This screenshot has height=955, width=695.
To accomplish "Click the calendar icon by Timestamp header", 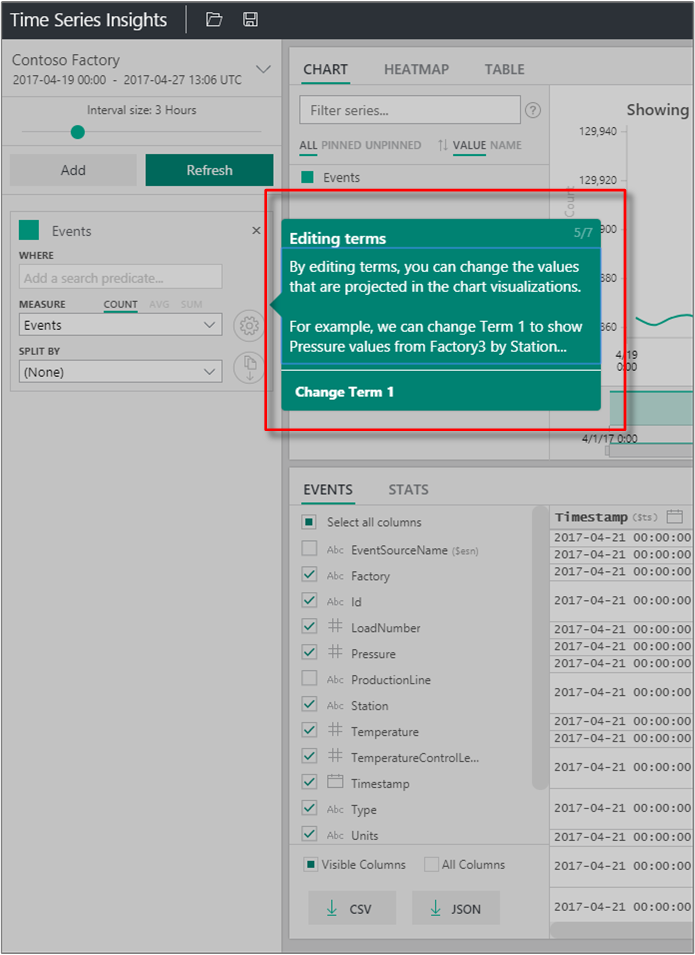I will click(674, 516).
